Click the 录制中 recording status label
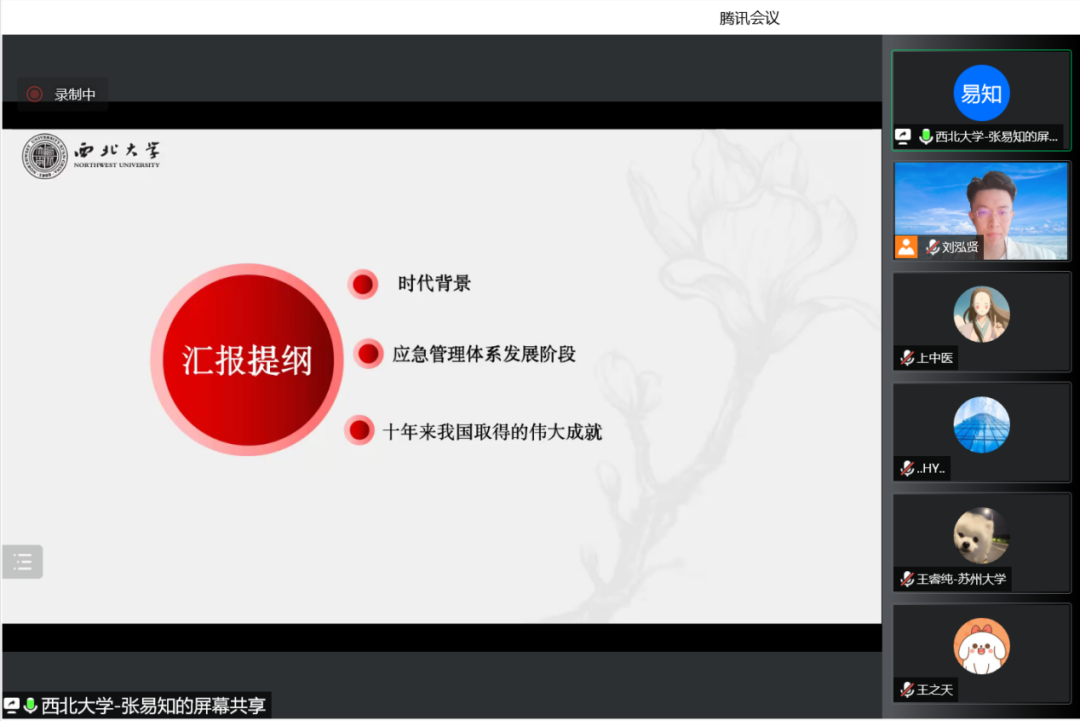Screen dimensions: 1080x721 [75, 94]
